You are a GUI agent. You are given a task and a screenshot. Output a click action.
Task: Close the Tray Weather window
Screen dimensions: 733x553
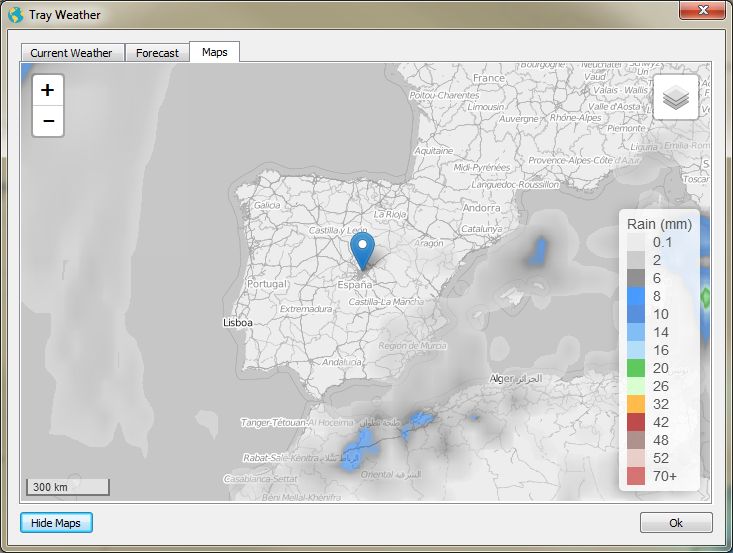[x=702, y=10]
